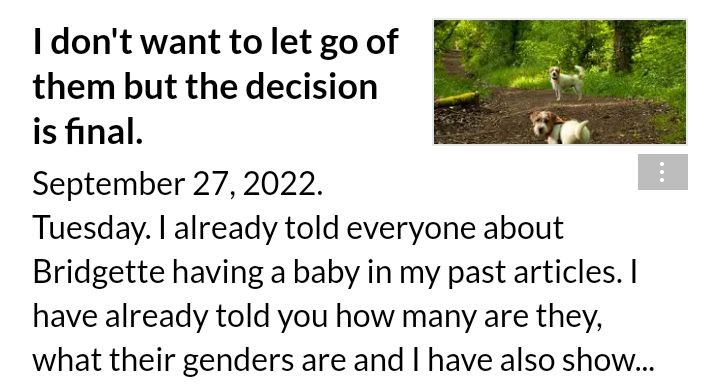
Task: Click the white dog standing on path
Action: (568, 82)
